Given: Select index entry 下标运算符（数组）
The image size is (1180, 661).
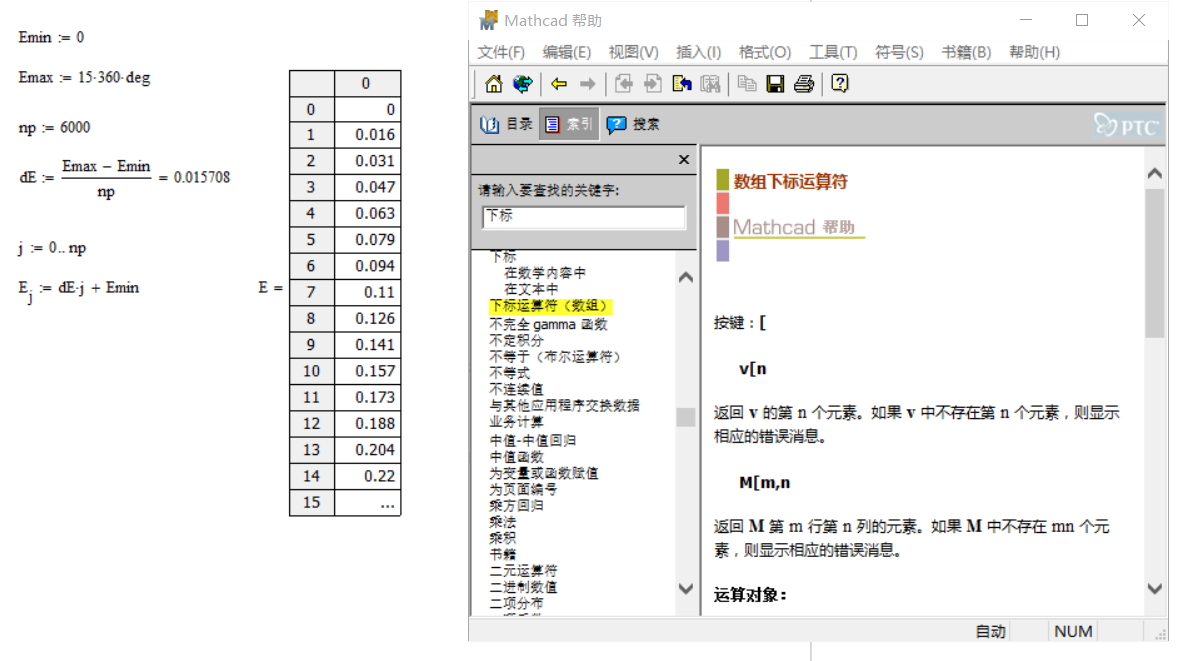Looking at the screenshot, I should [x=550, y=306].
